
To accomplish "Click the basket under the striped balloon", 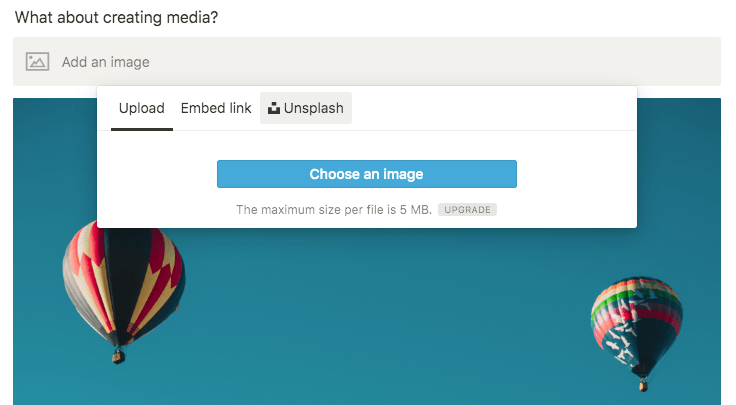I will tap(119, 357).
